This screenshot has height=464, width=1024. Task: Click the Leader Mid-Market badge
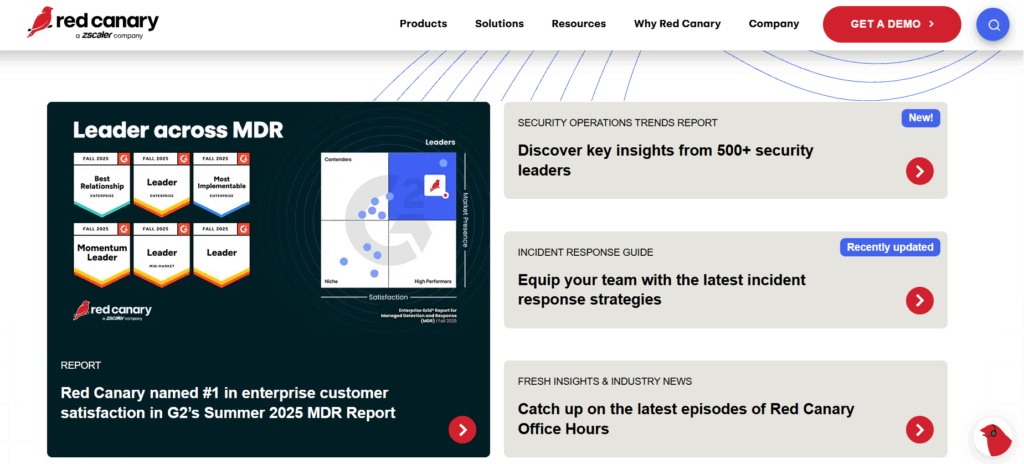[161, 255]
